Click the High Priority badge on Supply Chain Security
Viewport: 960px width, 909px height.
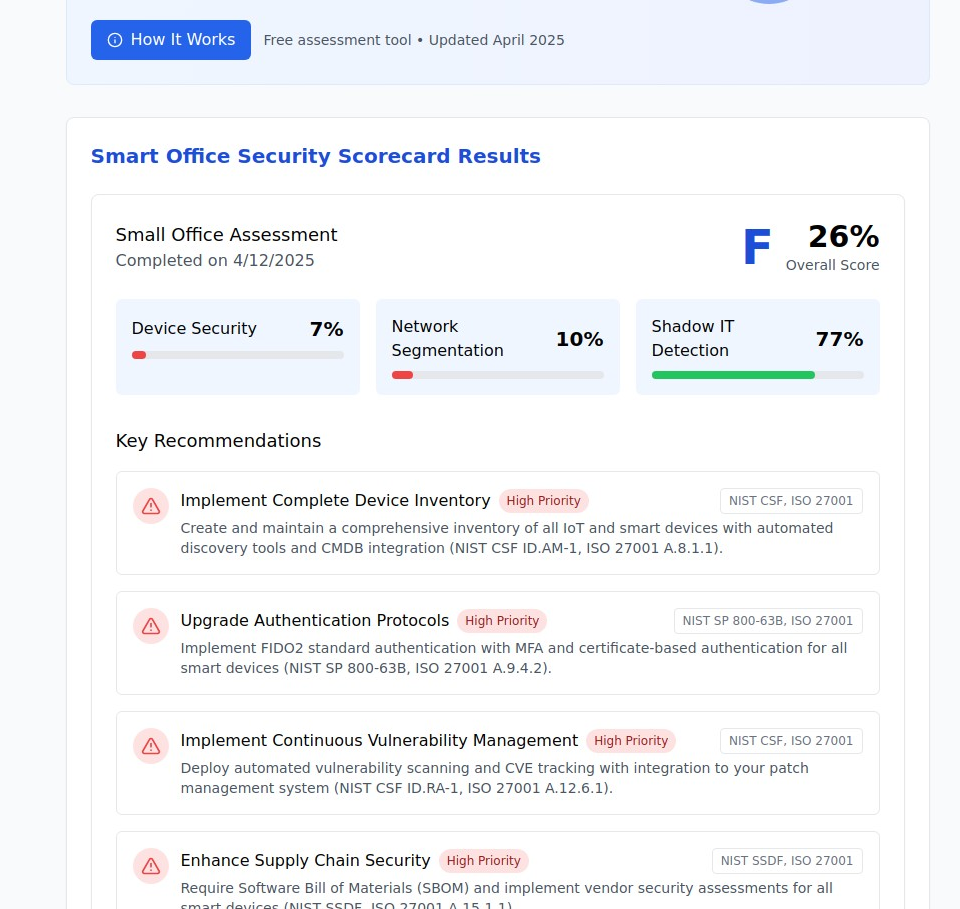pyautogui.click(x=484, y=861)
